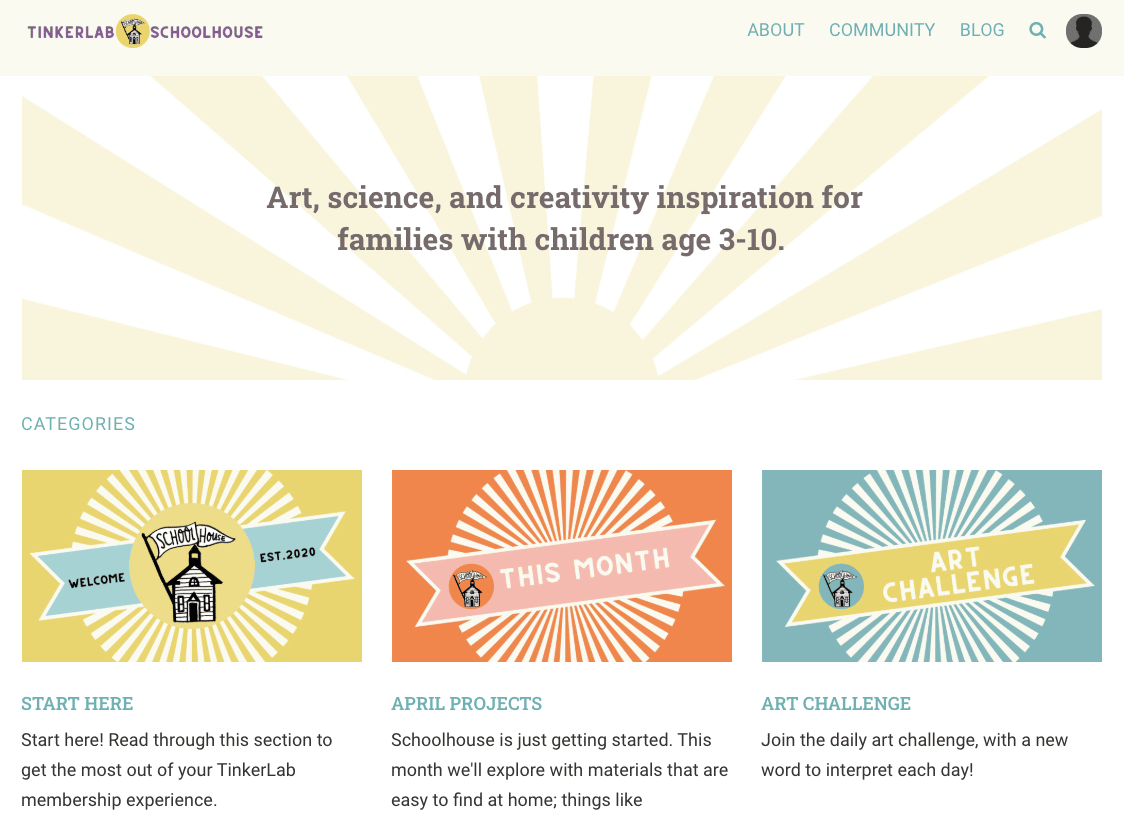Click small schoolhouse badge on This Month banner
Screen dimensions: 1124x818
[471, 586]
